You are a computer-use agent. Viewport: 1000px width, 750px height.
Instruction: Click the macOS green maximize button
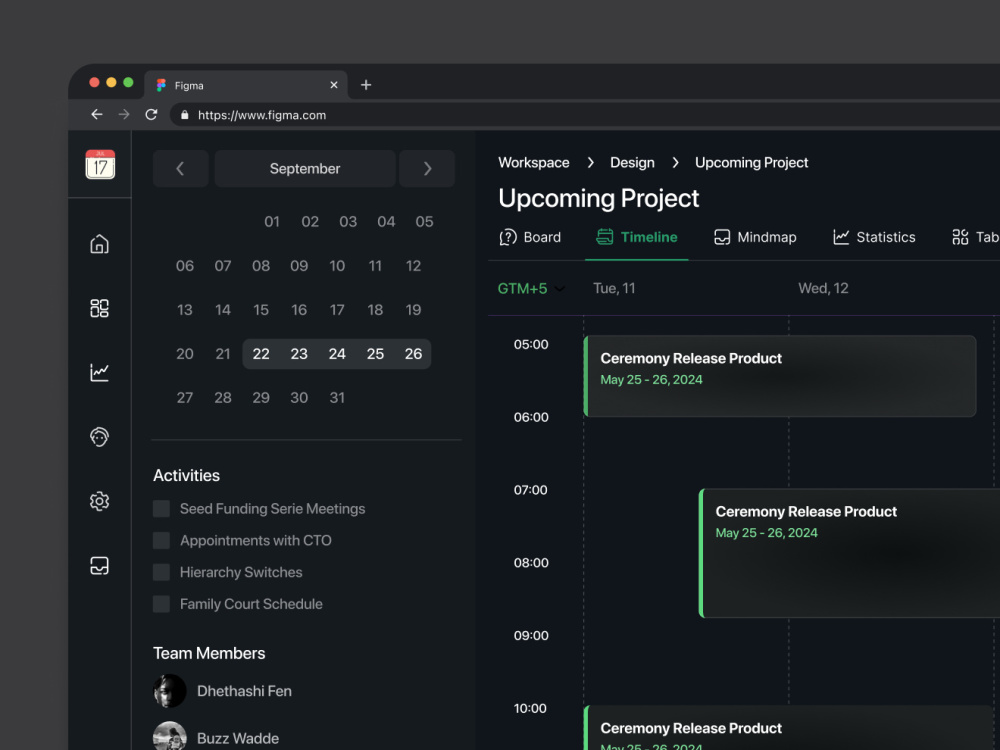128,82
